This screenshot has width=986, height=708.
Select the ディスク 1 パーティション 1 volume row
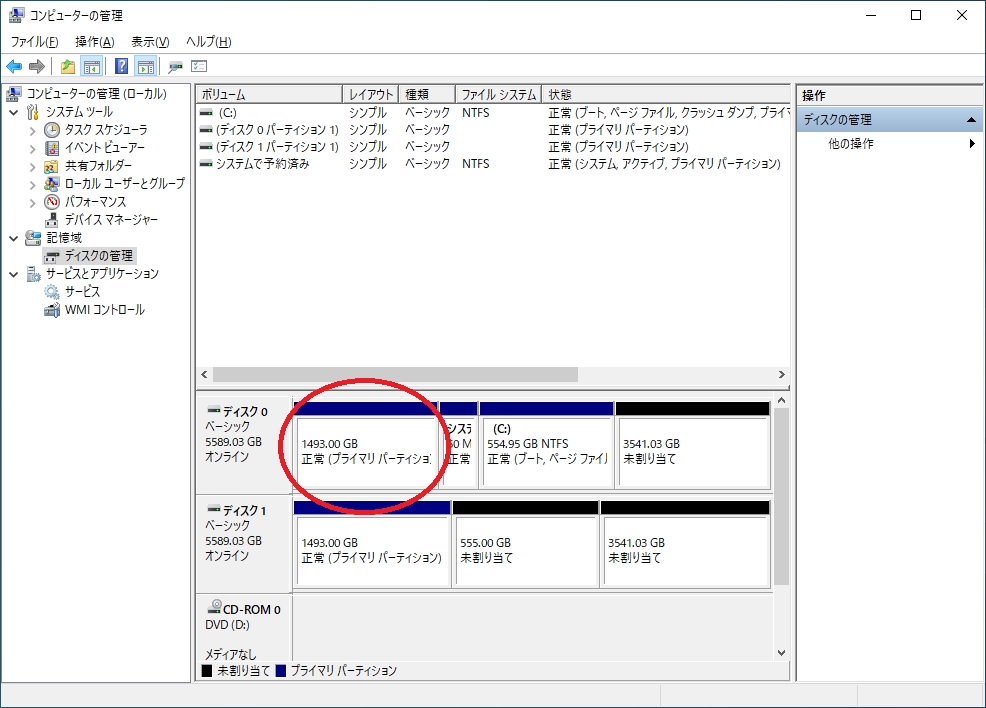coord(492,147)
